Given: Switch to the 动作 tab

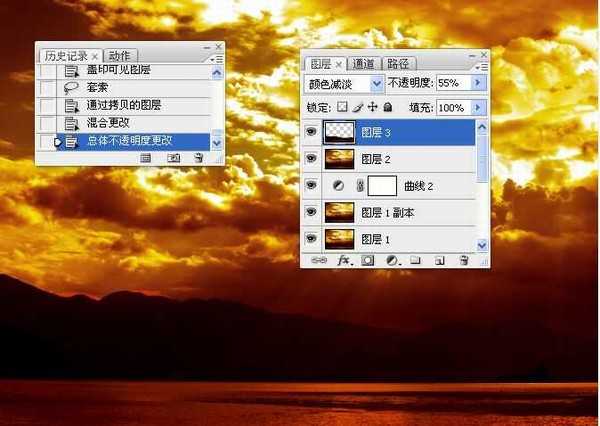Looking at the screenshot, I should tap(120, 56).
